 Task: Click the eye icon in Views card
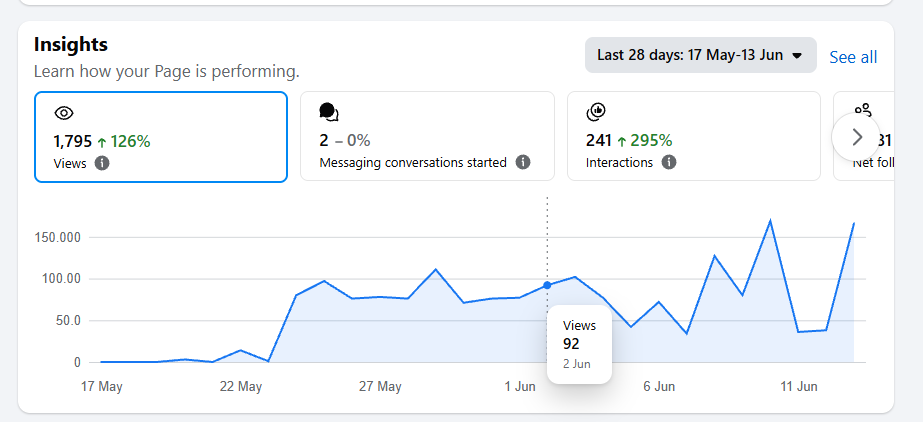click(x=64, y=113)
